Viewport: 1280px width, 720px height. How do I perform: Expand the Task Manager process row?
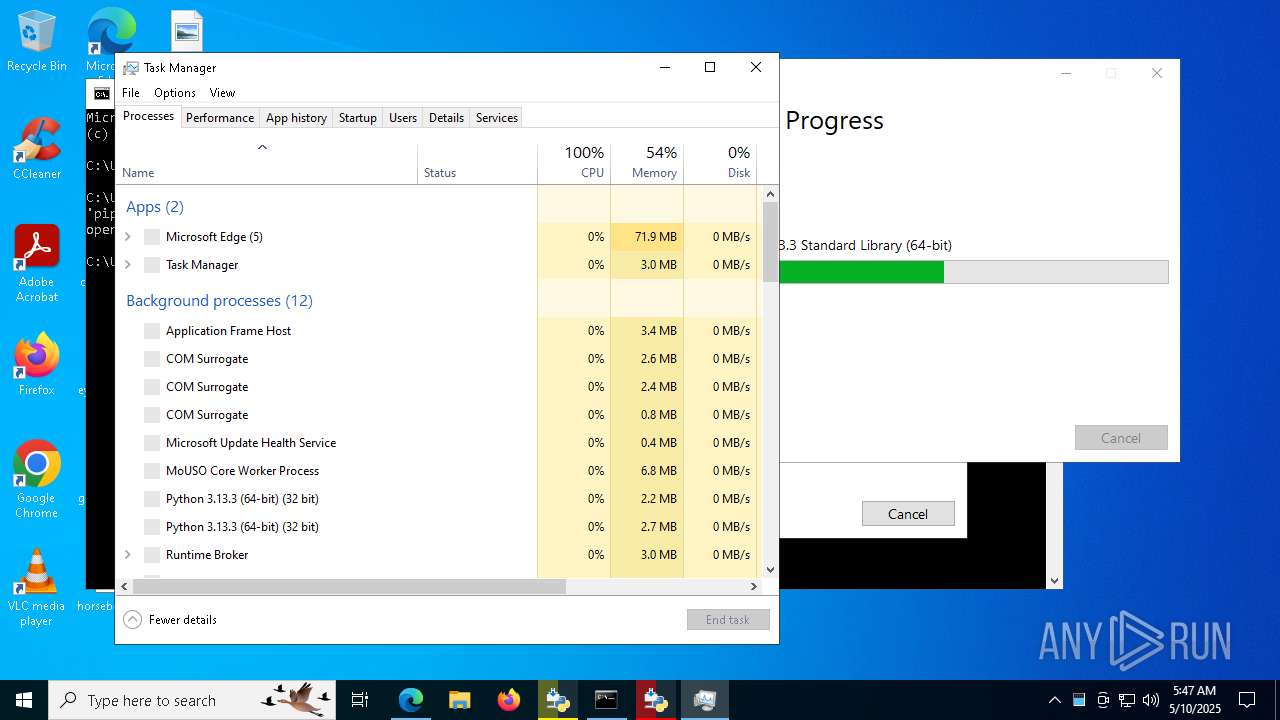[x=127, y=265]
